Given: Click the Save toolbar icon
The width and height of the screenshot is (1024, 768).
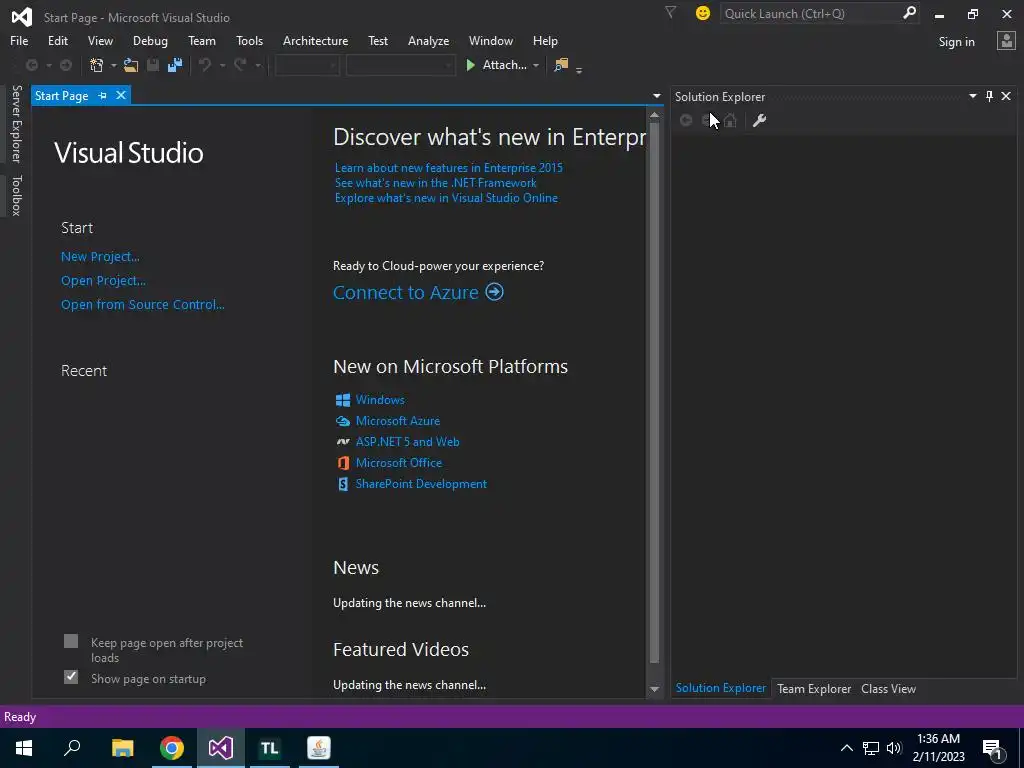Looking at the screenshot, I should [153, 65].
